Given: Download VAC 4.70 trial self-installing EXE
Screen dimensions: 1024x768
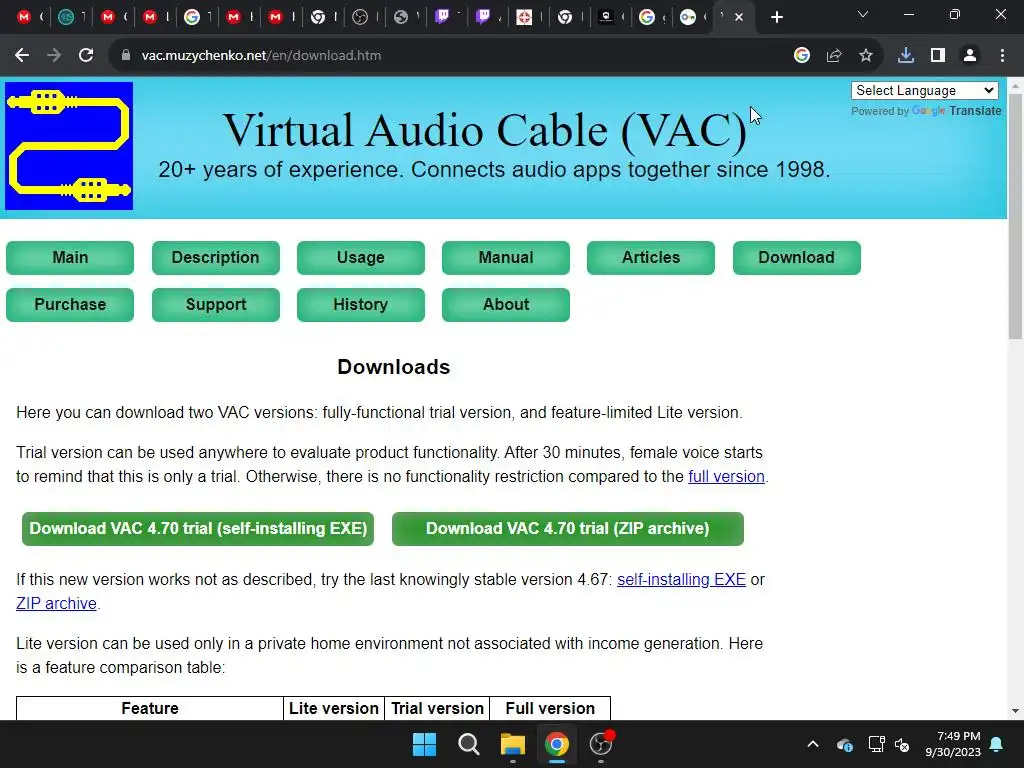Looking at the screenshot, I should point(198,528).
